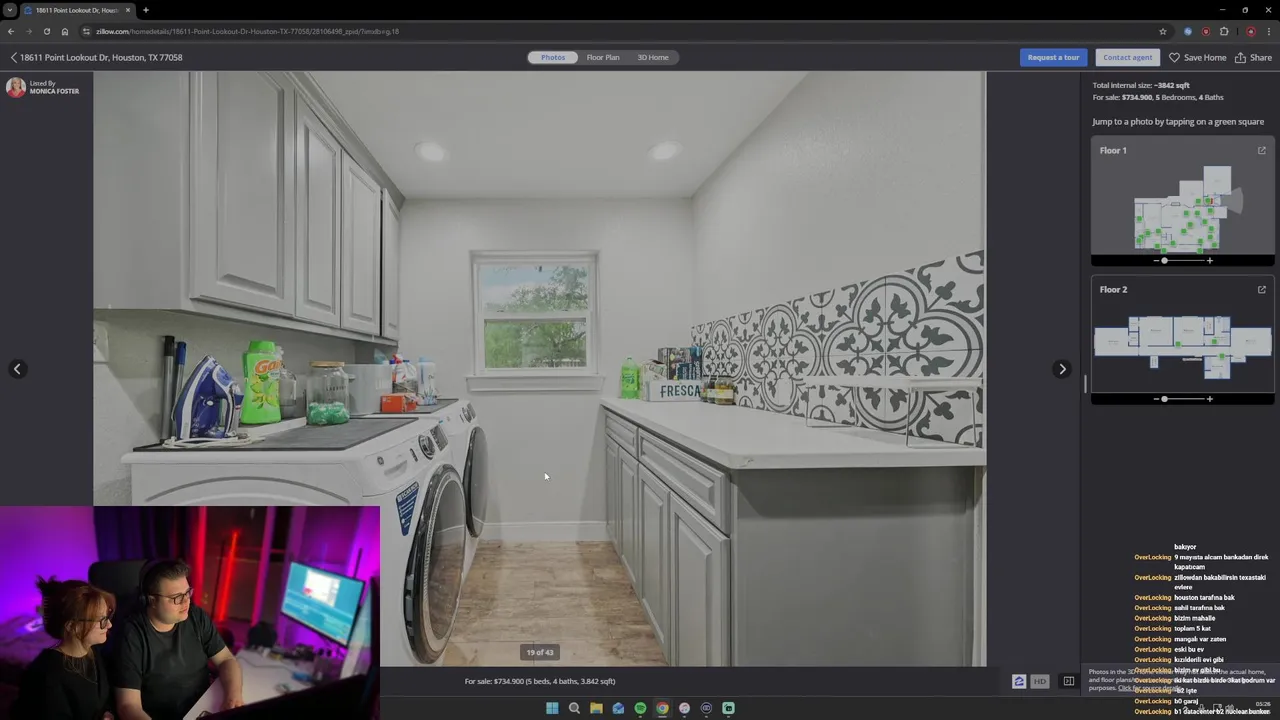Go to the previous listing photo

tap(17, 369)
